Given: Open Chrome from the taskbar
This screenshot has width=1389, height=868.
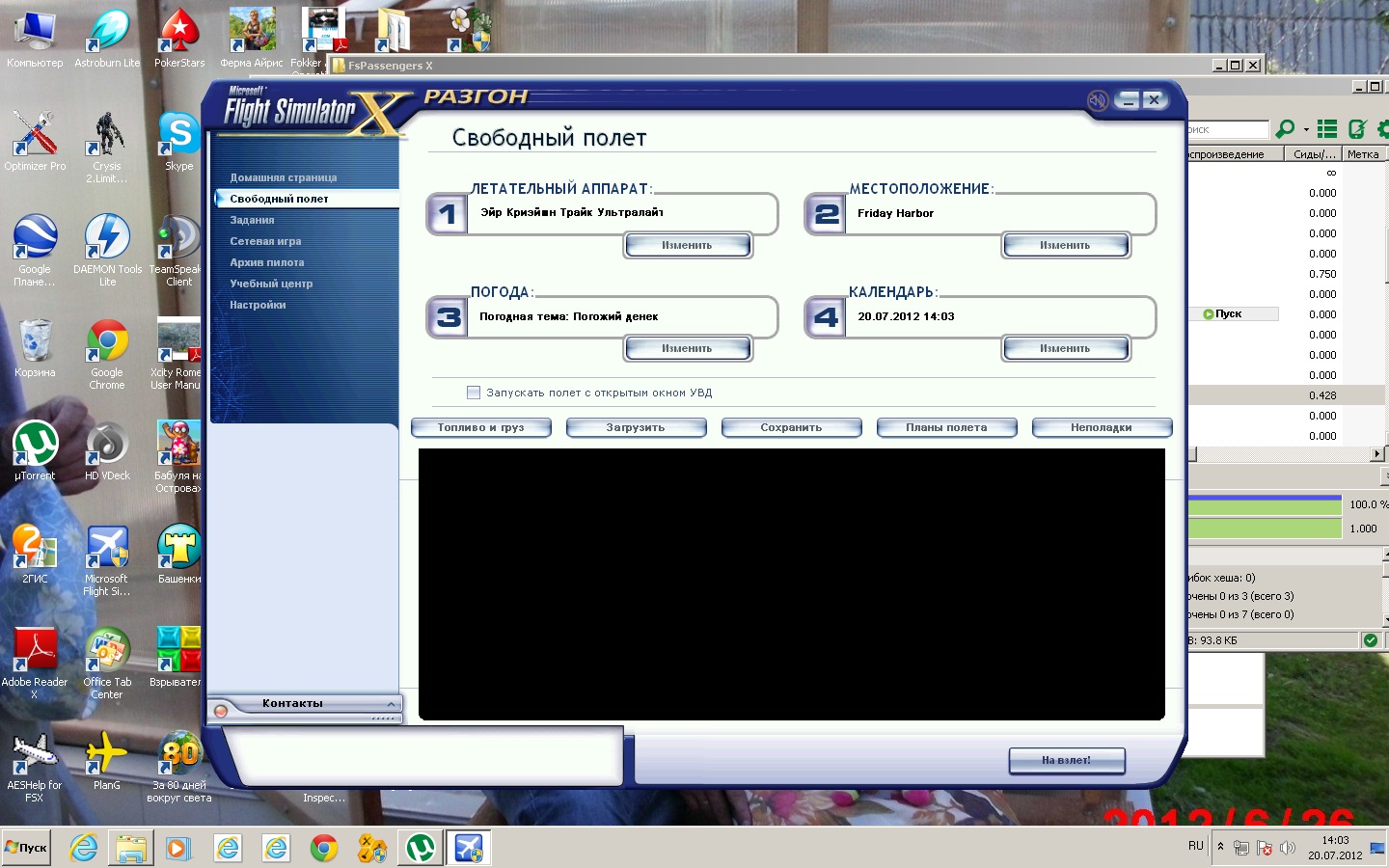Looking at the screenshot, I should pos(324,848).
